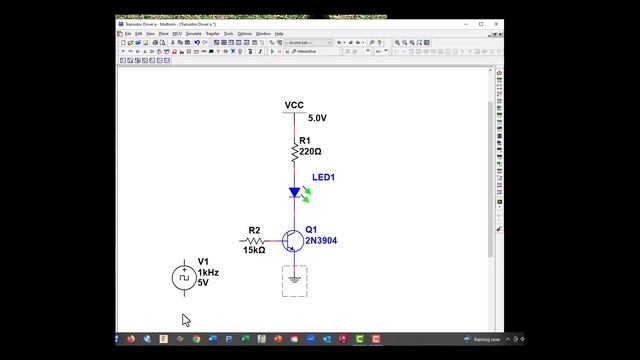Screen dimensions: 640x360
Task: Click the Print icon
Action: click(x=155, y=42)
